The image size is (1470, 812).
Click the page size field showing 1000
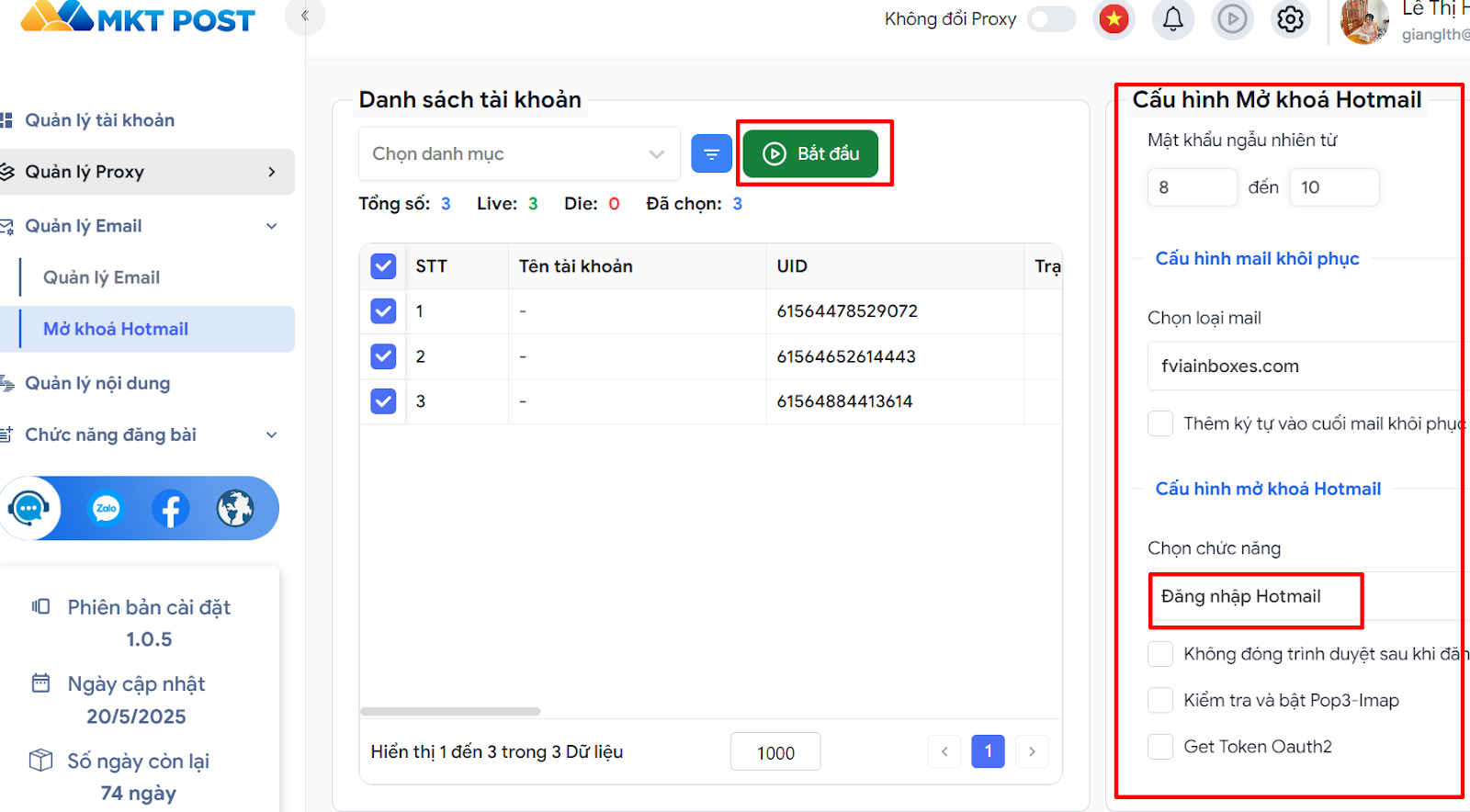(775, 752)
